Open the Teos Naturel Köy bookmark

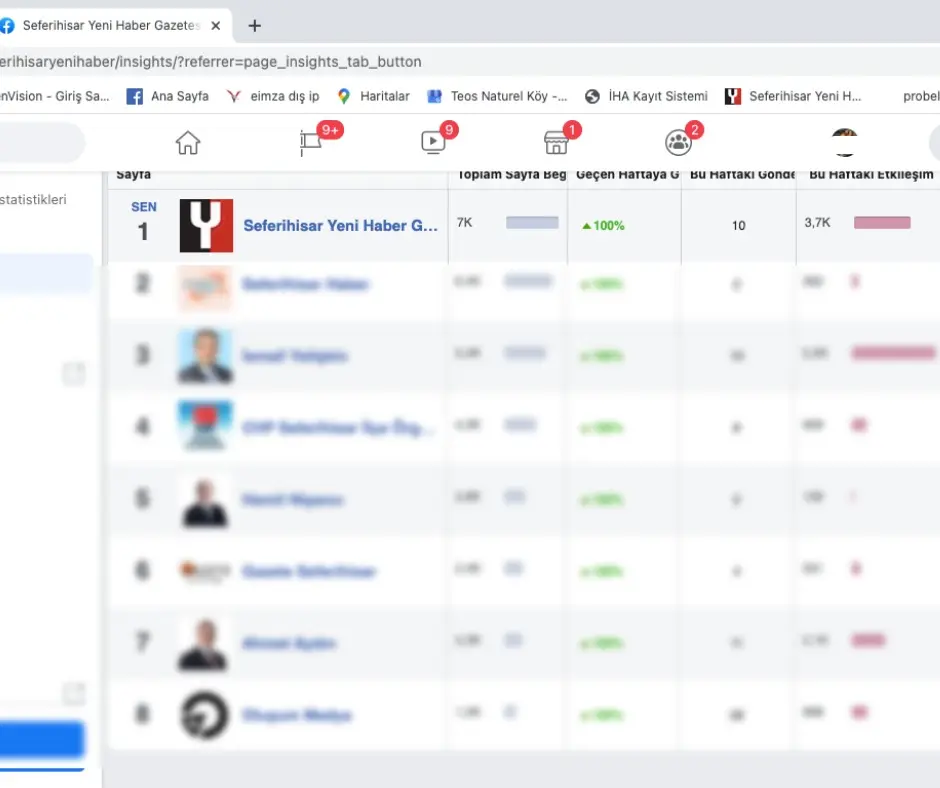pos(497,96)
